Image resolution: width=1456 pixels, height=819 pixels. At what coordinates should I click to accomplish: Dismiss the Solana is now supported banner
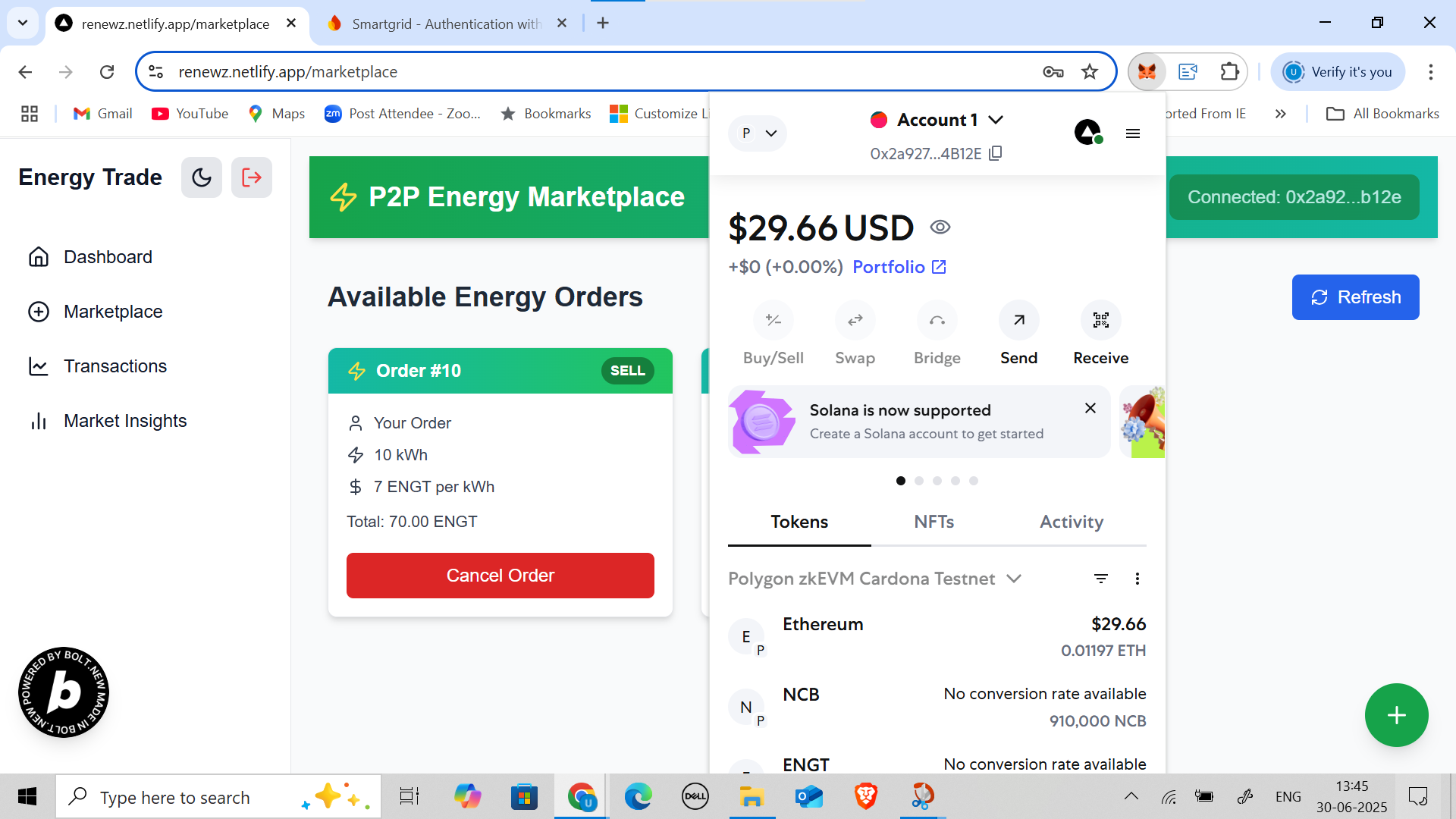[x=1090, y=408]
